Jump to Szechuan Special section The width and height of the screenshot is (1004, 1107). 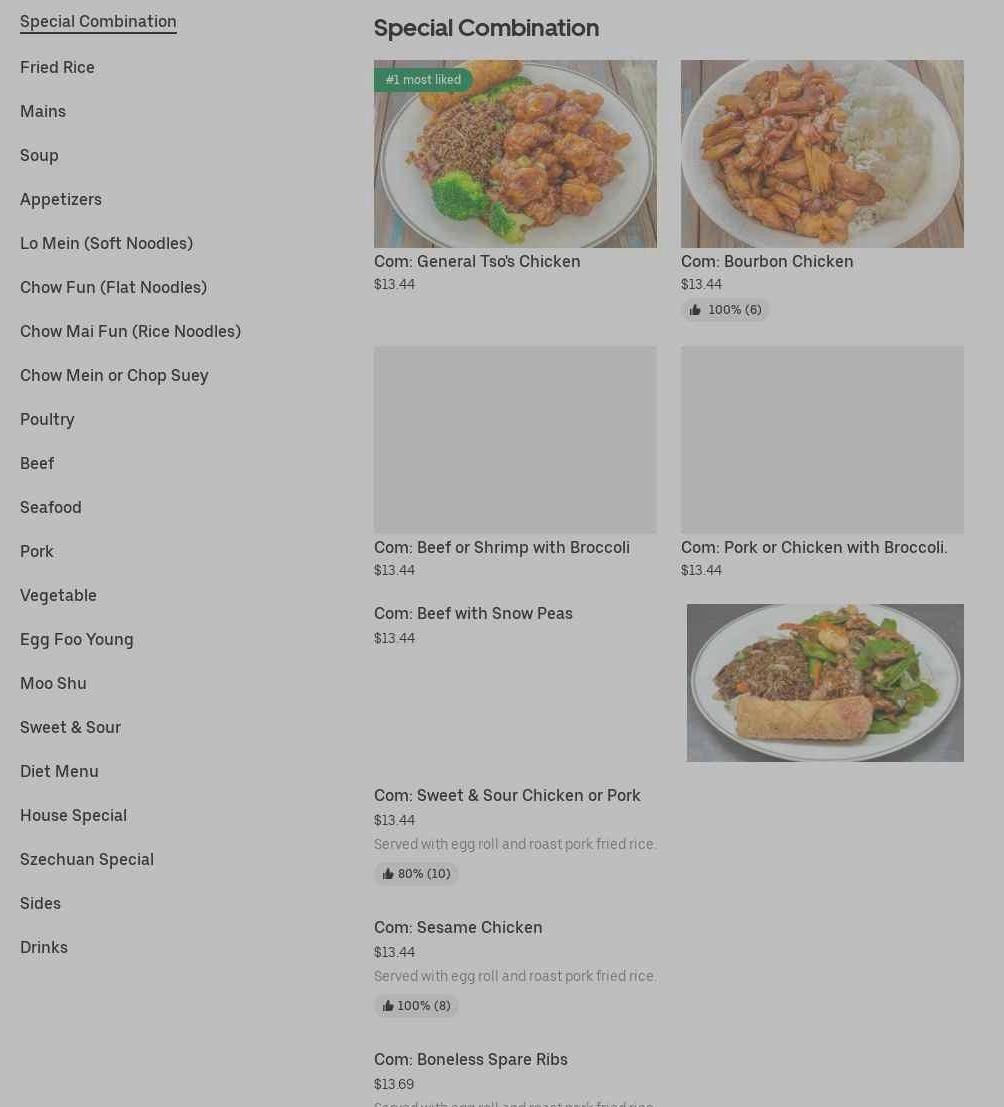(x=87, y=860)
